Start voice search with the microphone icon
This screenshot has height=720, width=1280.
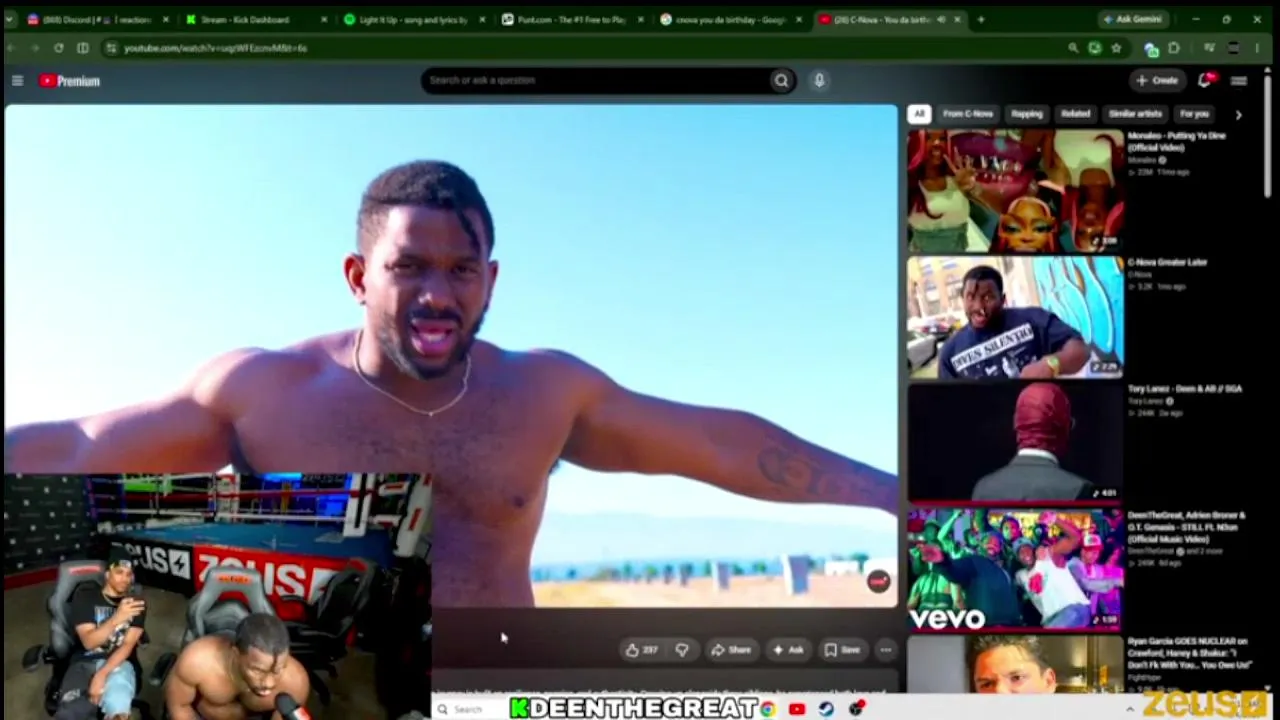pyautogui.click(x=819, y=81)
